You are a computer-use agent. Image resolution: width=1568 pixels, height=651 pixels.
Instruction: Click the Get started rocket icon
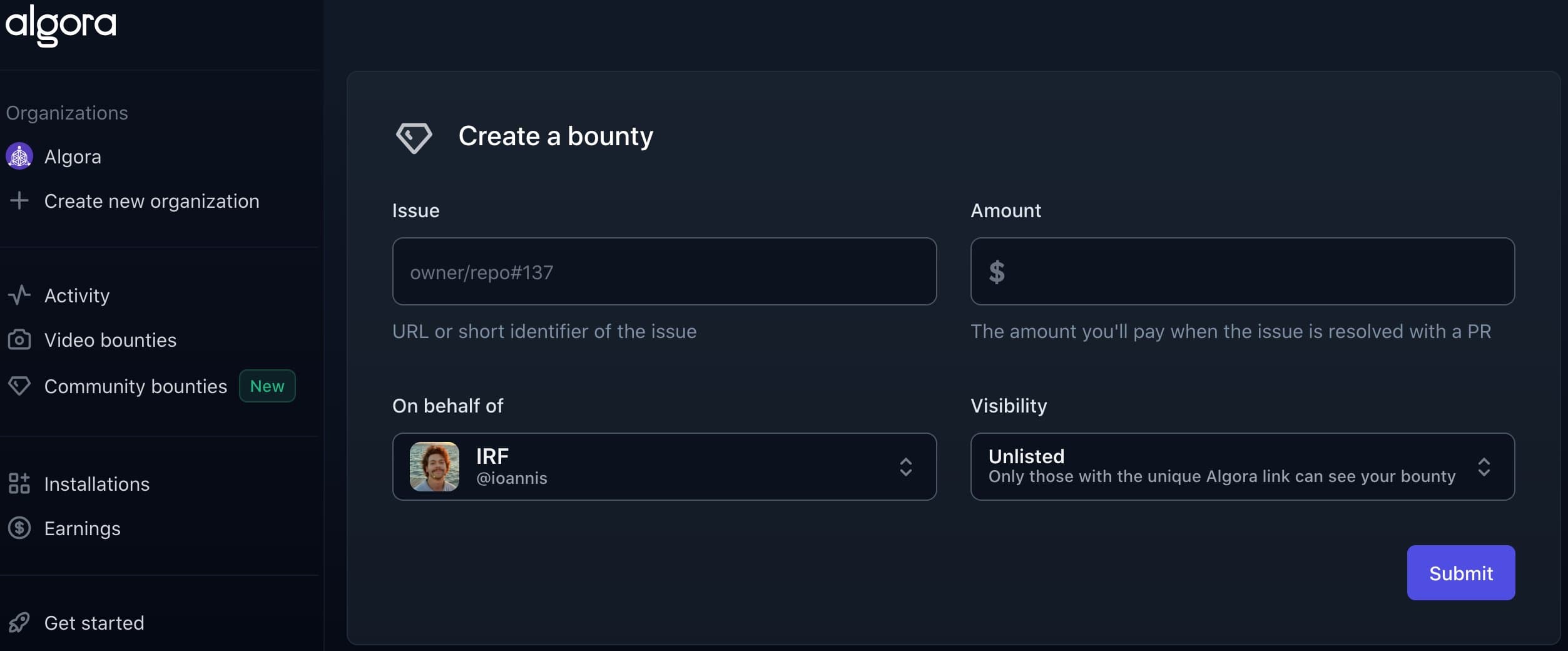(19, 623)
